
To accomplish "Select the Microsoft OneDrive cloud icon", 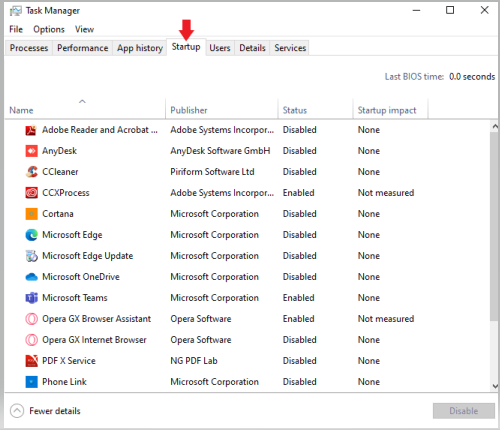I will (31, 277).
